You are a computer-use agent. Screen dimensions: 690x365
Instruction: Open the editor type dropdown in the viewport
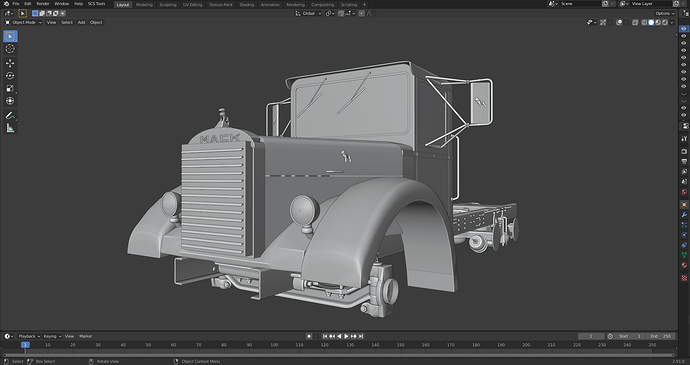coord(9,13)
